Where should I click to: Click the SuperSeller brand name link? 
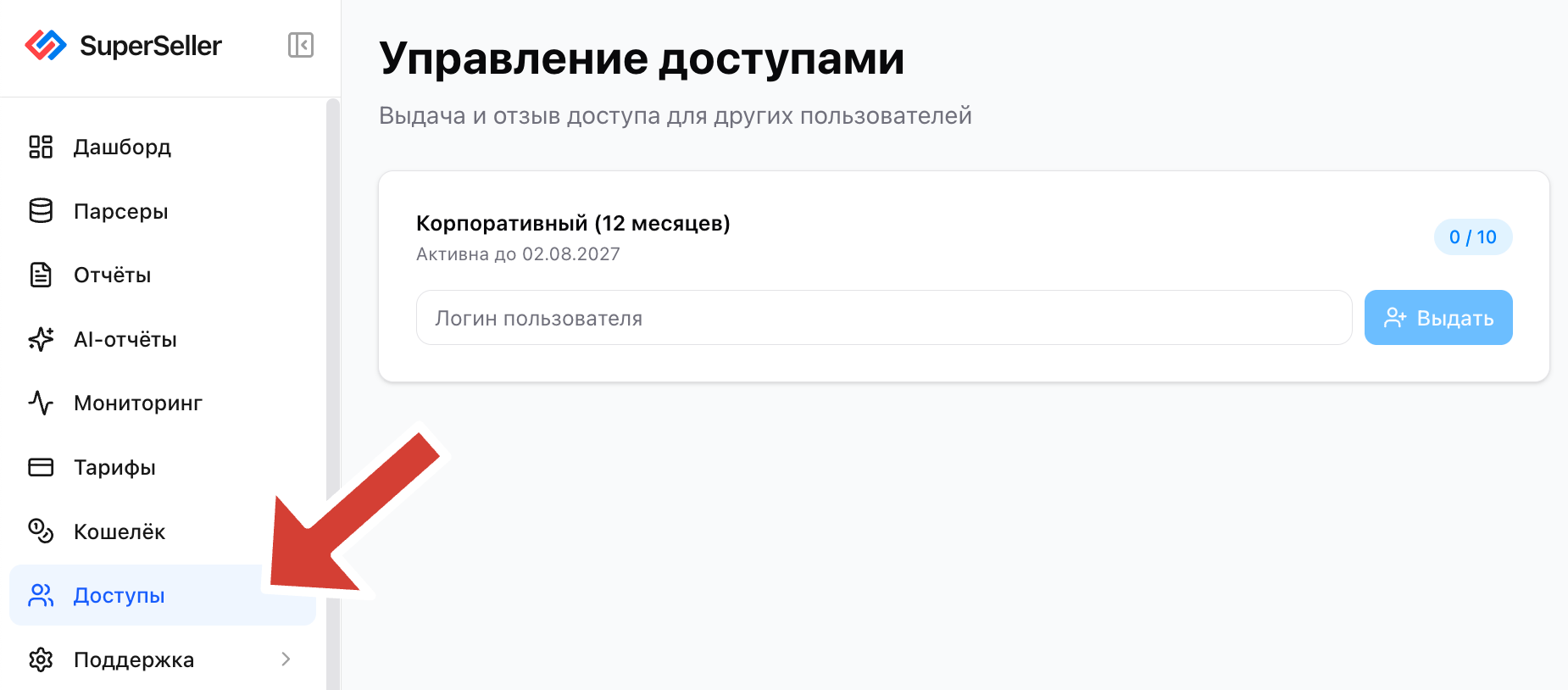point(151,45)
